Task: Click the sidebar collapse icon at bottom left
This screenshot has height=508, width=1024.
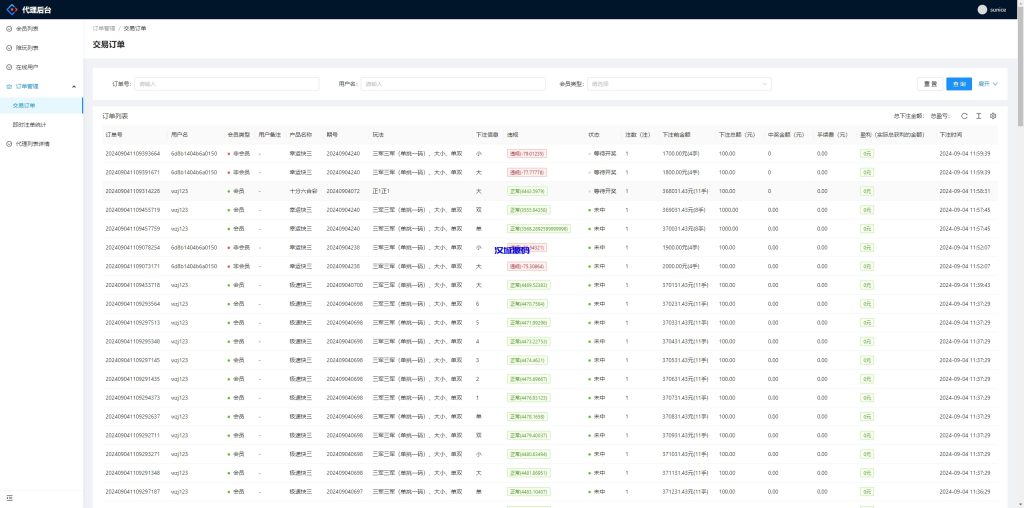Action: pos(10,497)
